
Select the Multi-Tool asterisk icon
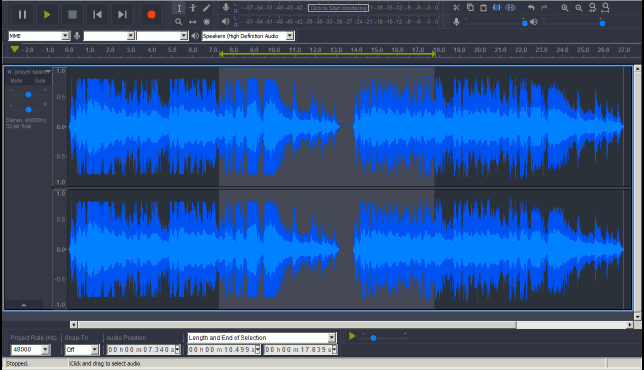207,22
